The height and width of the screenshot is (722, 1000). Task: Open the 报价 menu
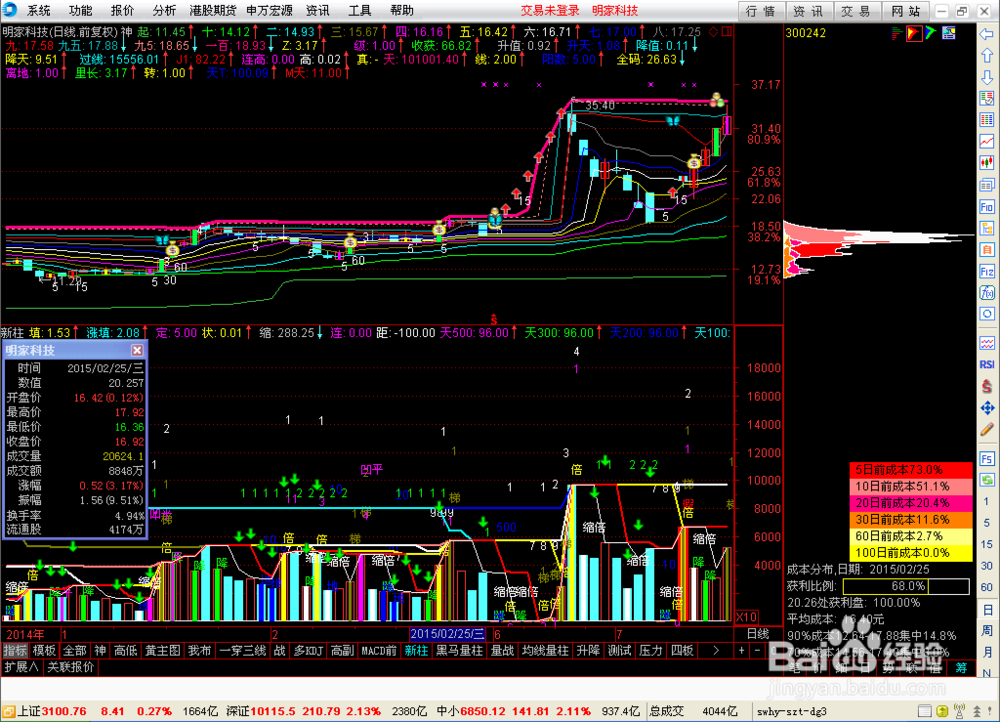coord(122,10)
